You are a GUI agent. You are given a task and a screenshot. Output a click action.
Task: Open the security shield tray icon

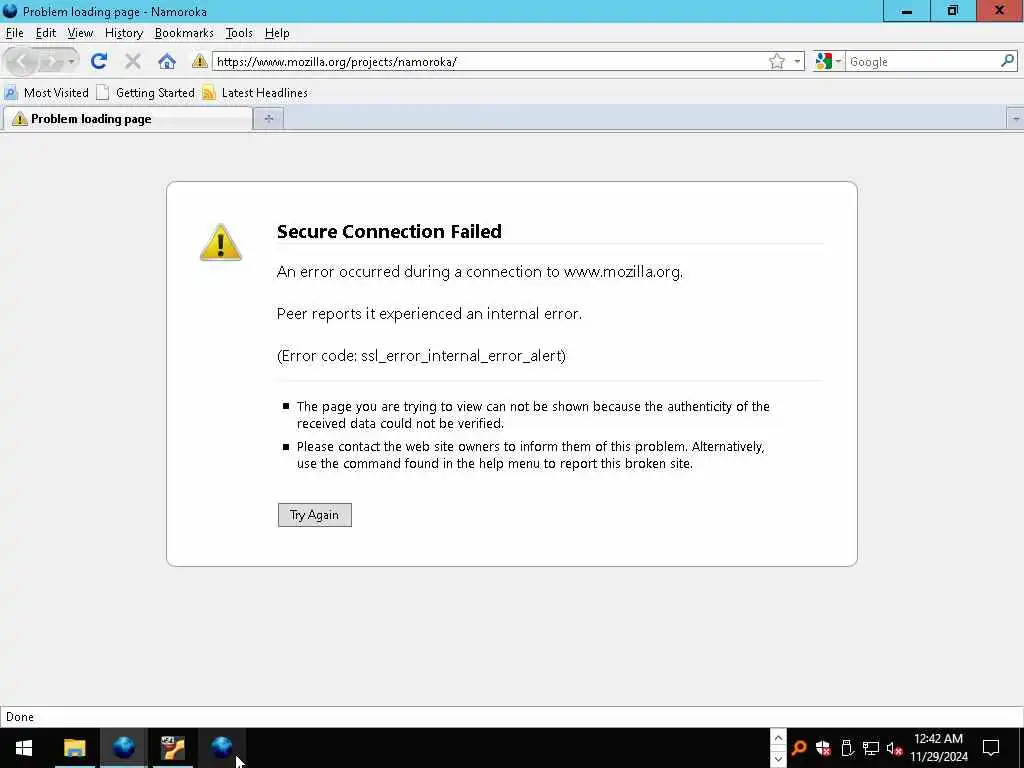pos(823,748)
